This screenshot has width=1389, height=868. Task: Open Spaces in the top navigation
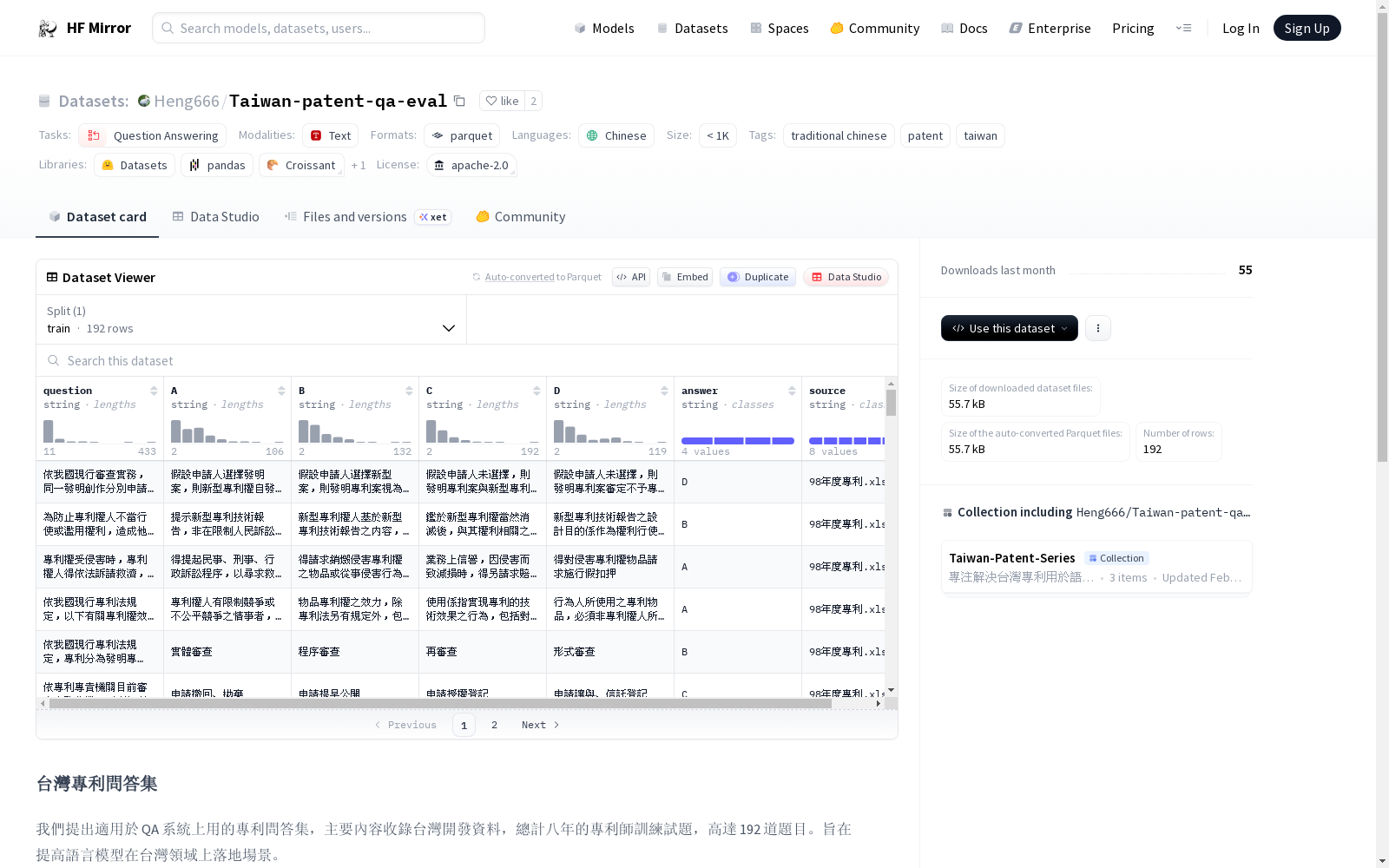(779, 28)
